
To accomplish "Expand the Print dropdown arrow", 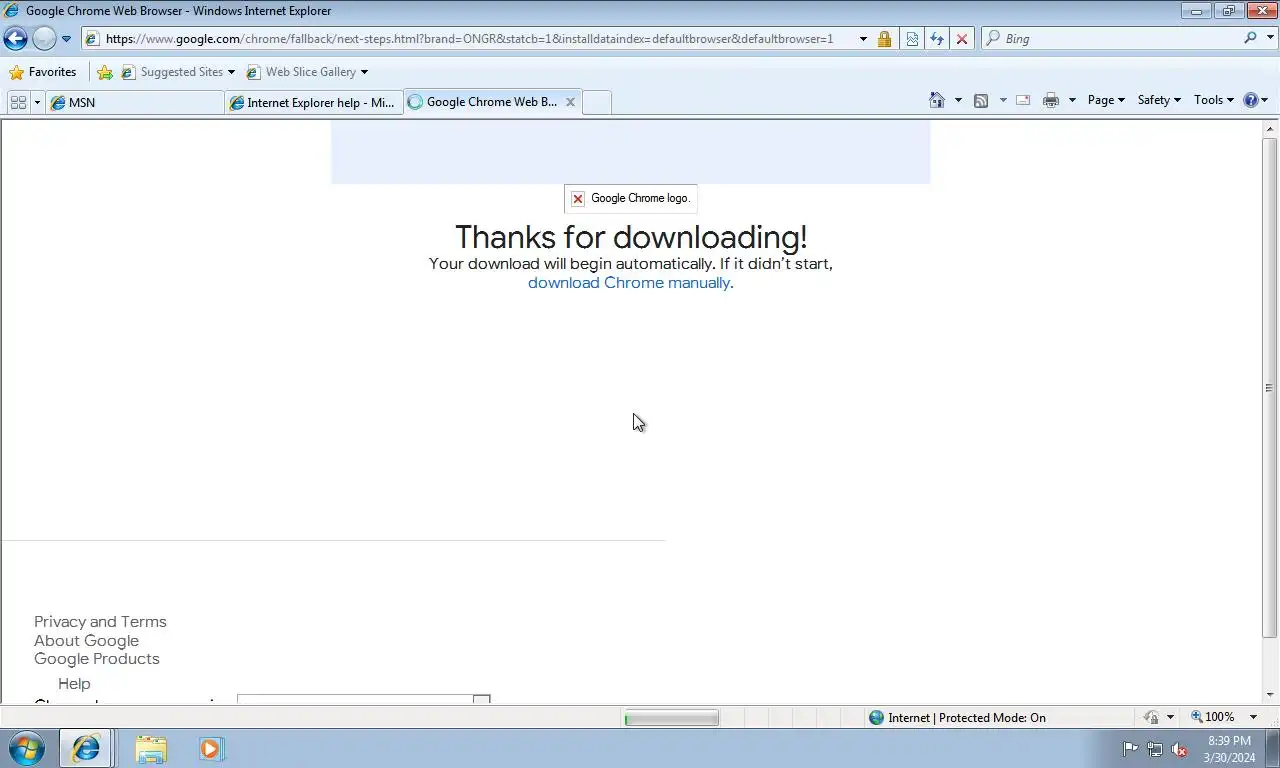I will [1072, 100].
